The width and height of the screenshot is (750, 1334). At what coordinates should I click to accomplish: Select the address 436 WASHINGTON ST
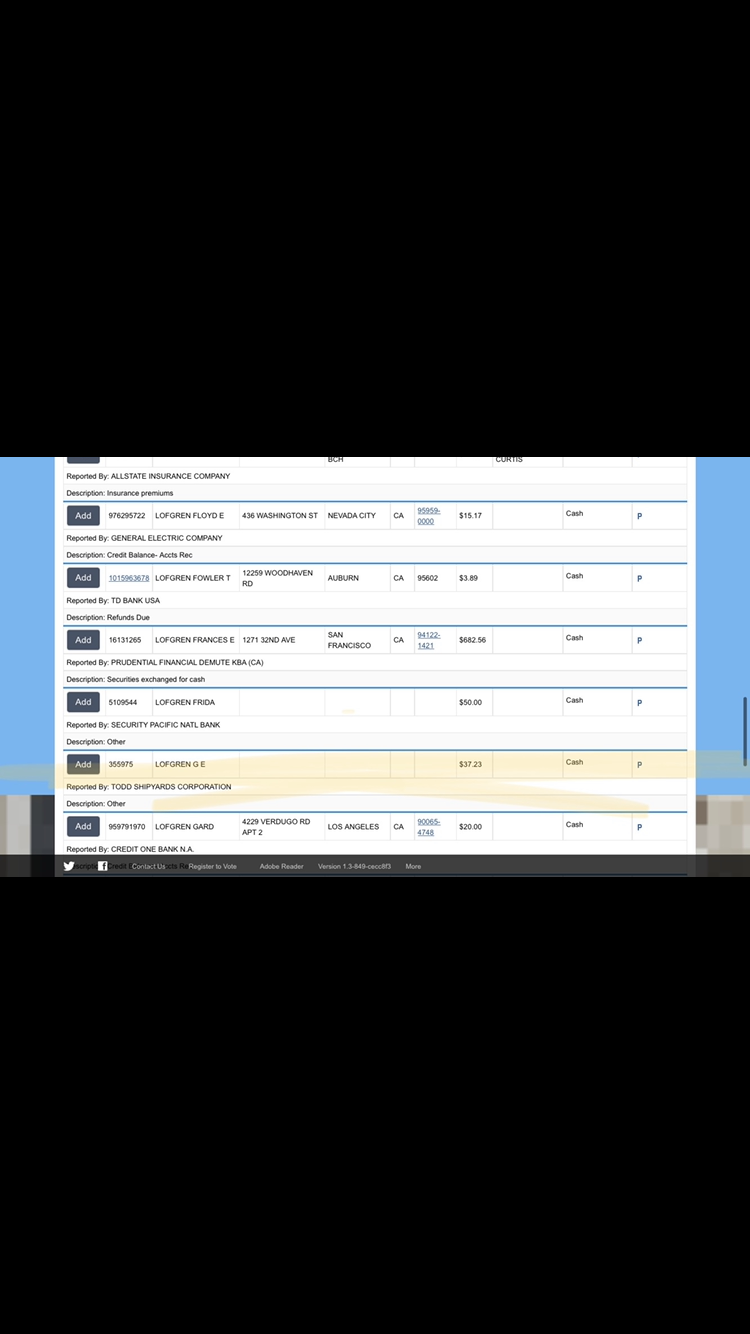point(280,516)
